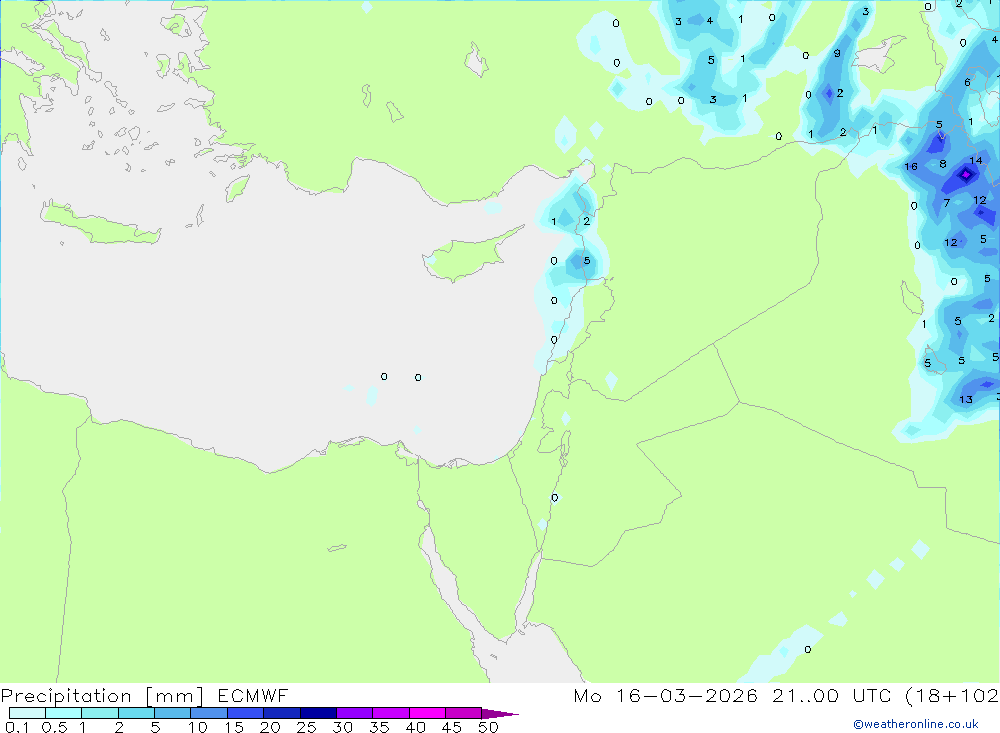Select the 40–45 mm magenta legend swatch
The image size is (1000, 733).
(427, 713)
